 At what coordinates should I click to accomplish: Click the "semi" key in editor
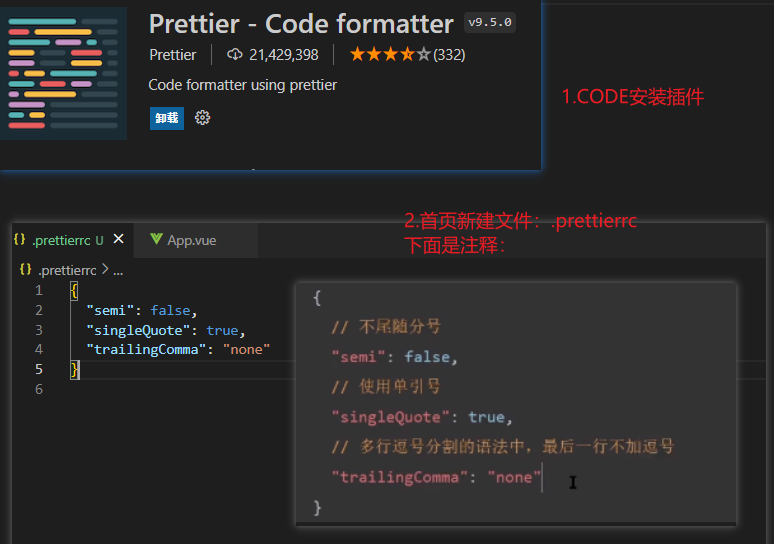point(110,310)
